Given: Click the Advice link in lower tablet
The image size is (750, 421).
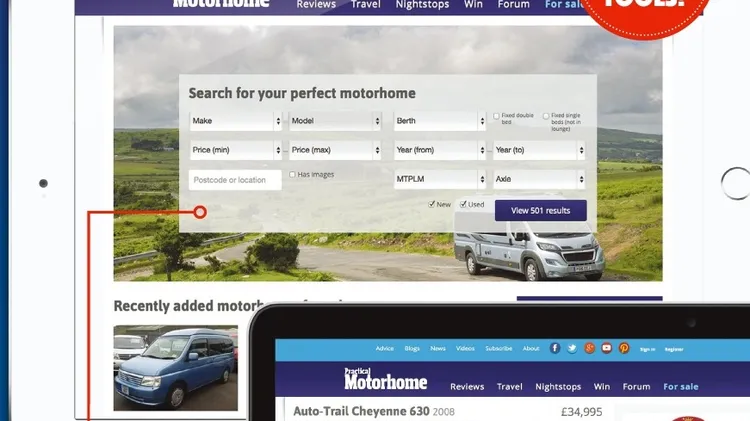Looking at the screenshot, I should [385, 348].
